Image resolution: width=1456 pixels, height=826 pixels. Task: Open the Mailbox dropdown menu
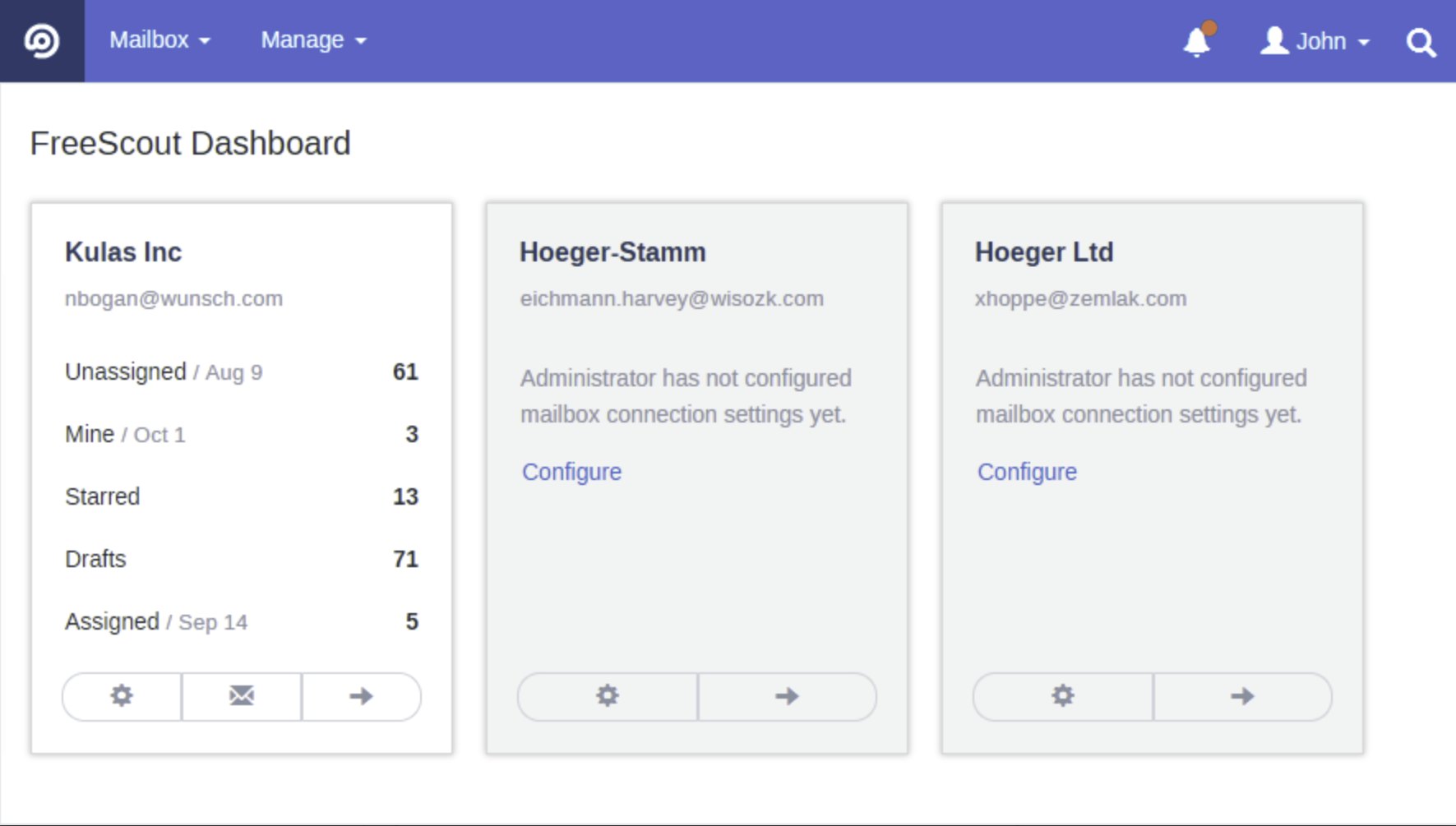159,39
